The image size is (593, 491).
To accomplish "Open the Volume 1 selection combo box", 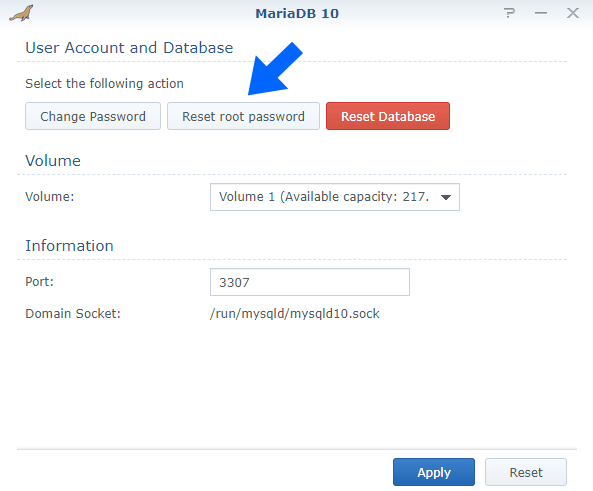I will pyautogui.click(x=335, y=197).
